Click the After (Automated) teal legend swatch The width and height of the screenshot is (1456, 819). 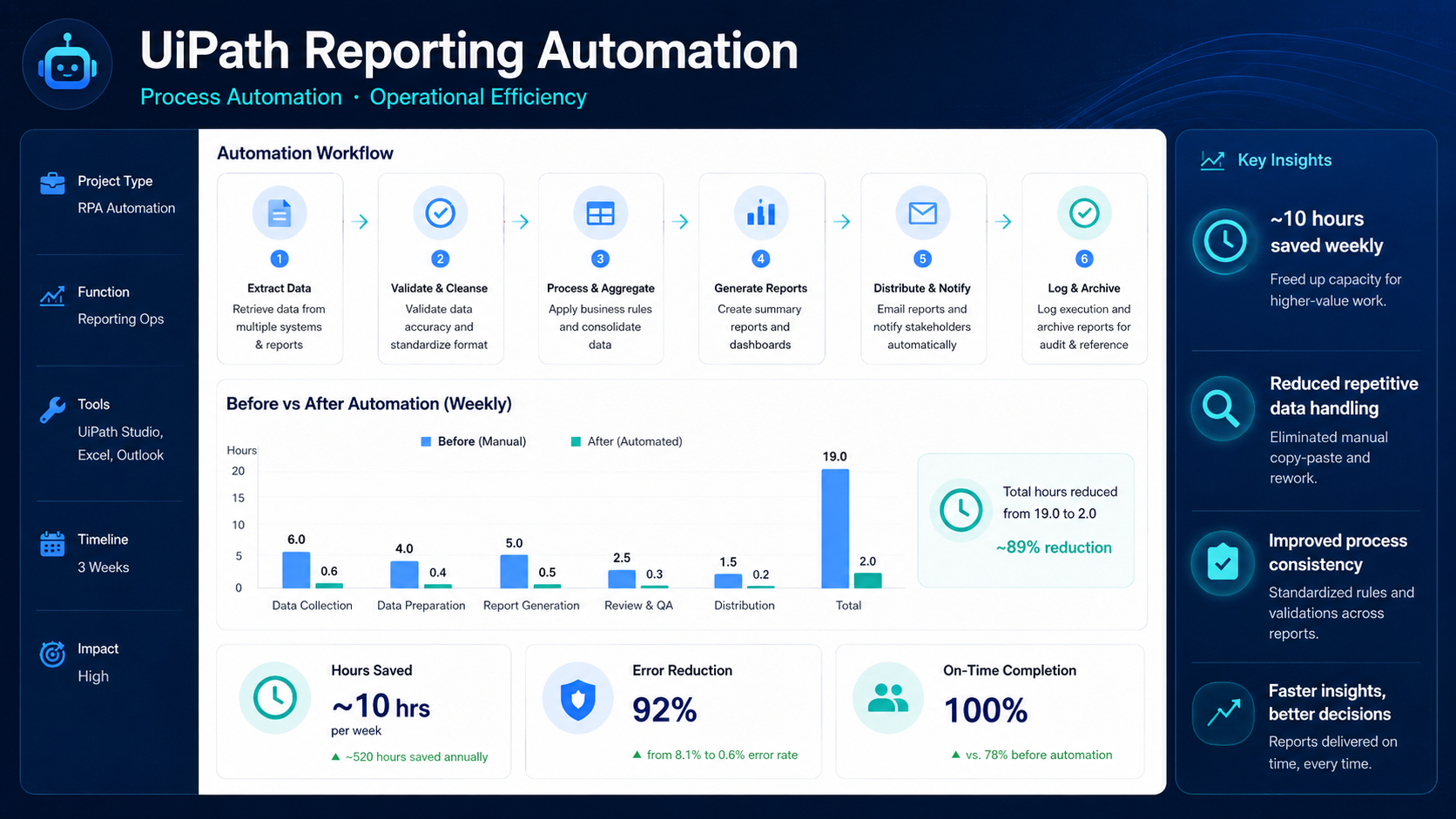[576, 442]
